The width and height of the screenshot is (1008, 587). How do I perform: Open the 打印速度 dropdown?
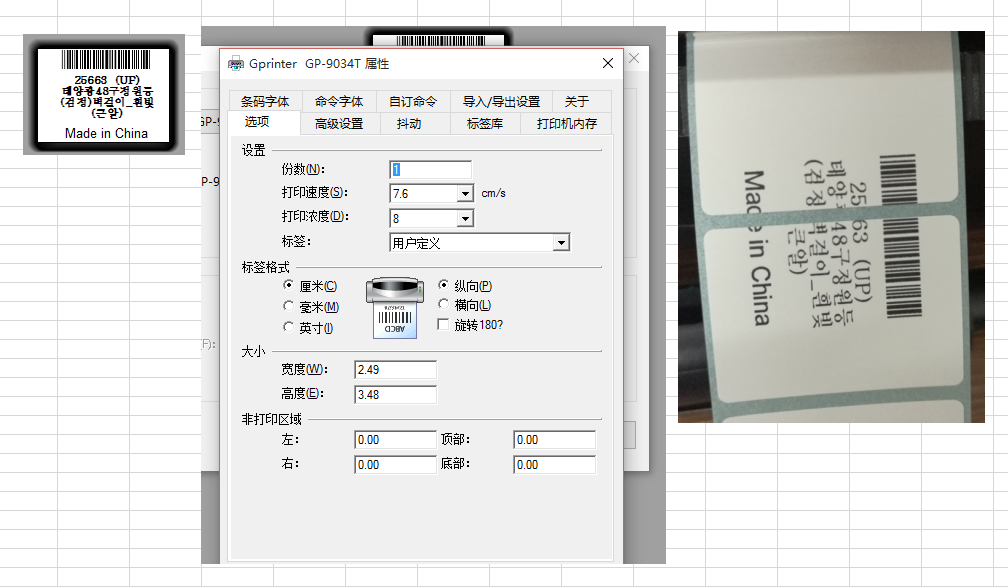(x=465, y=193)
